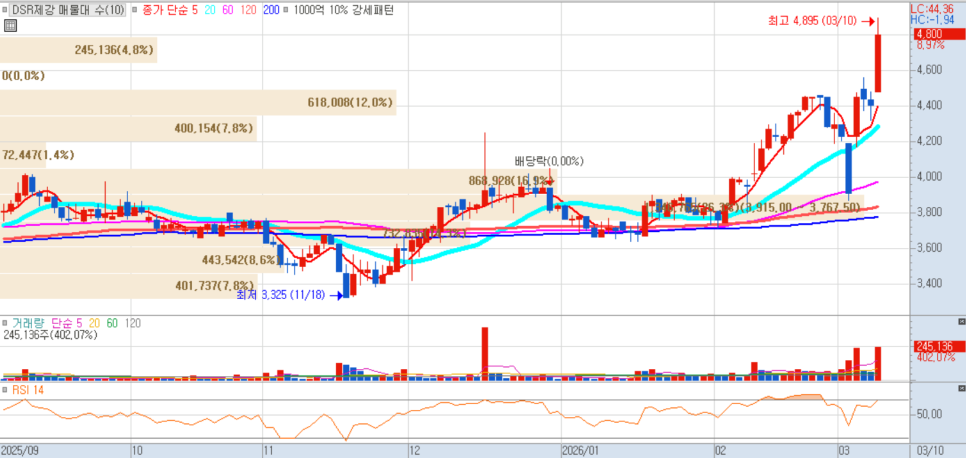Click the 4,600 price axis label
This screenshot has height=458, width=966.
(x=929, y=70)
